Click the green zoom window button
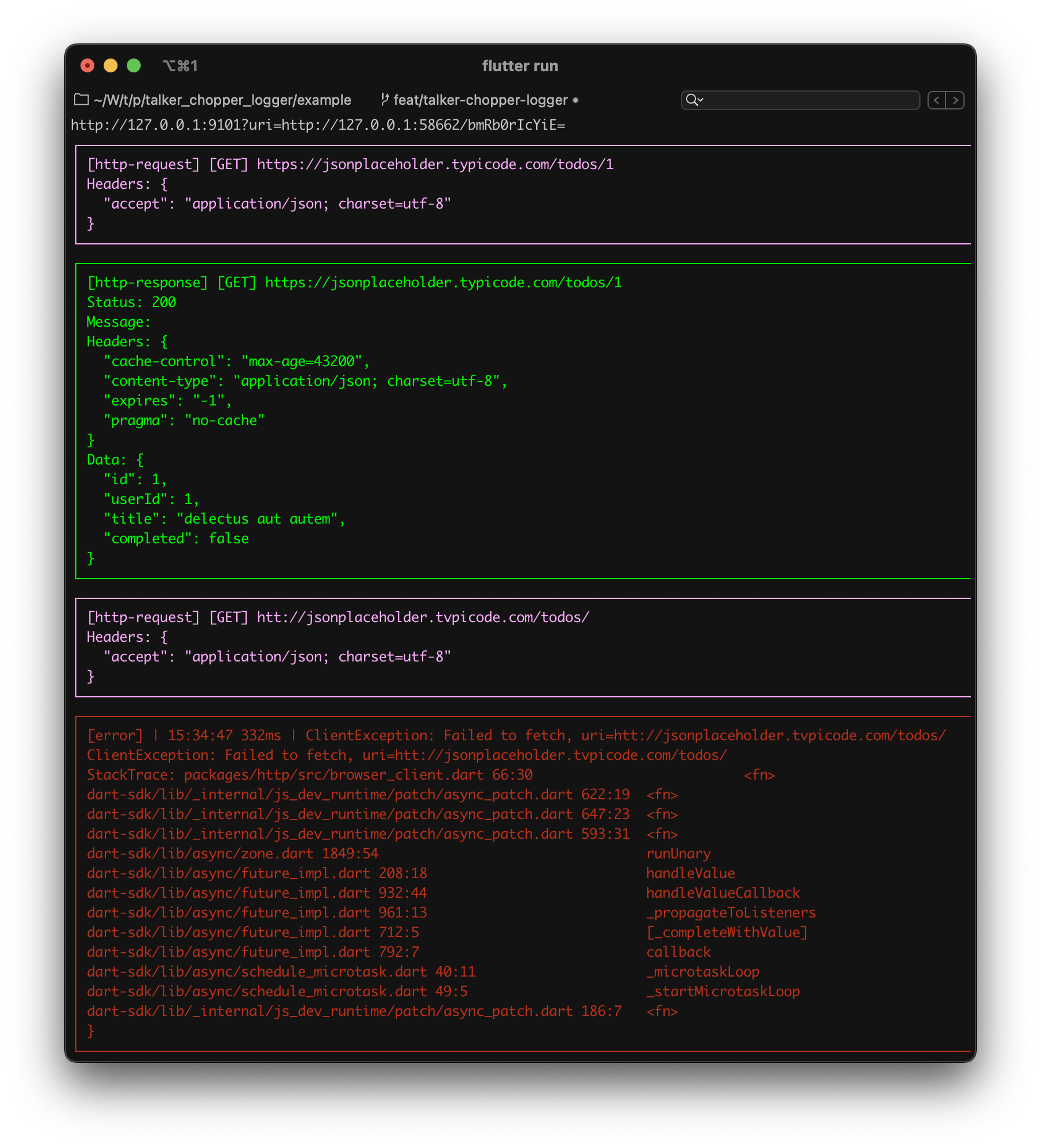Image resolution: width=1041 pixels, height=1148 pixels. coord(134,65)
